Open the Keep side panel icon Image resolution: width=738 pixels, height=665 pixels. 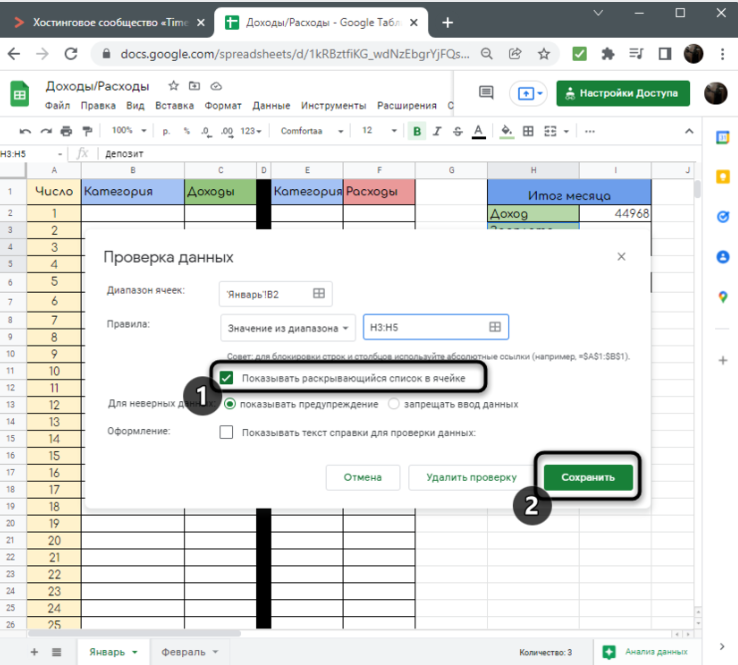722,177
